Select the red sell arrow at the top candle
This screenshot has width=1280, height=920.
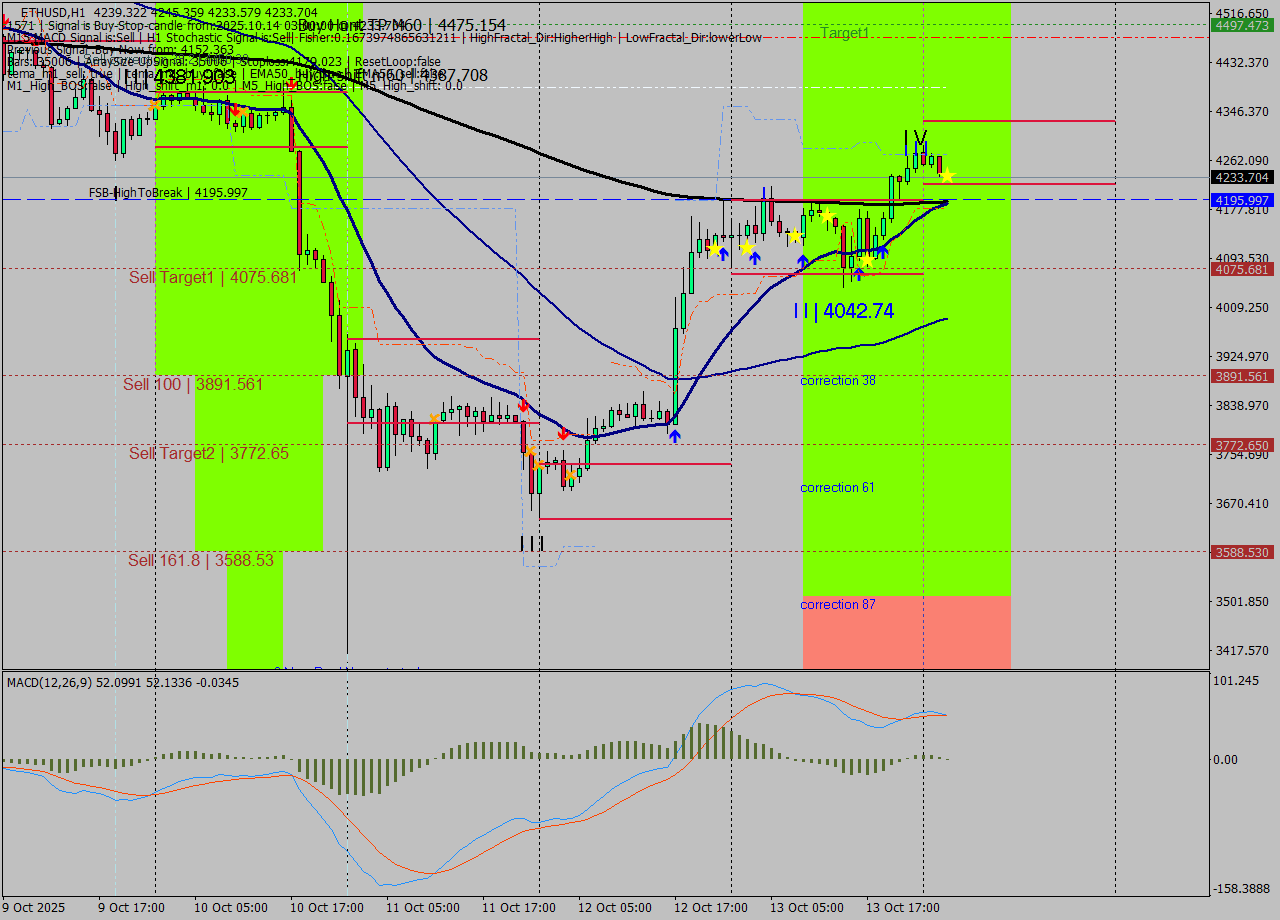tap(236, 109)
